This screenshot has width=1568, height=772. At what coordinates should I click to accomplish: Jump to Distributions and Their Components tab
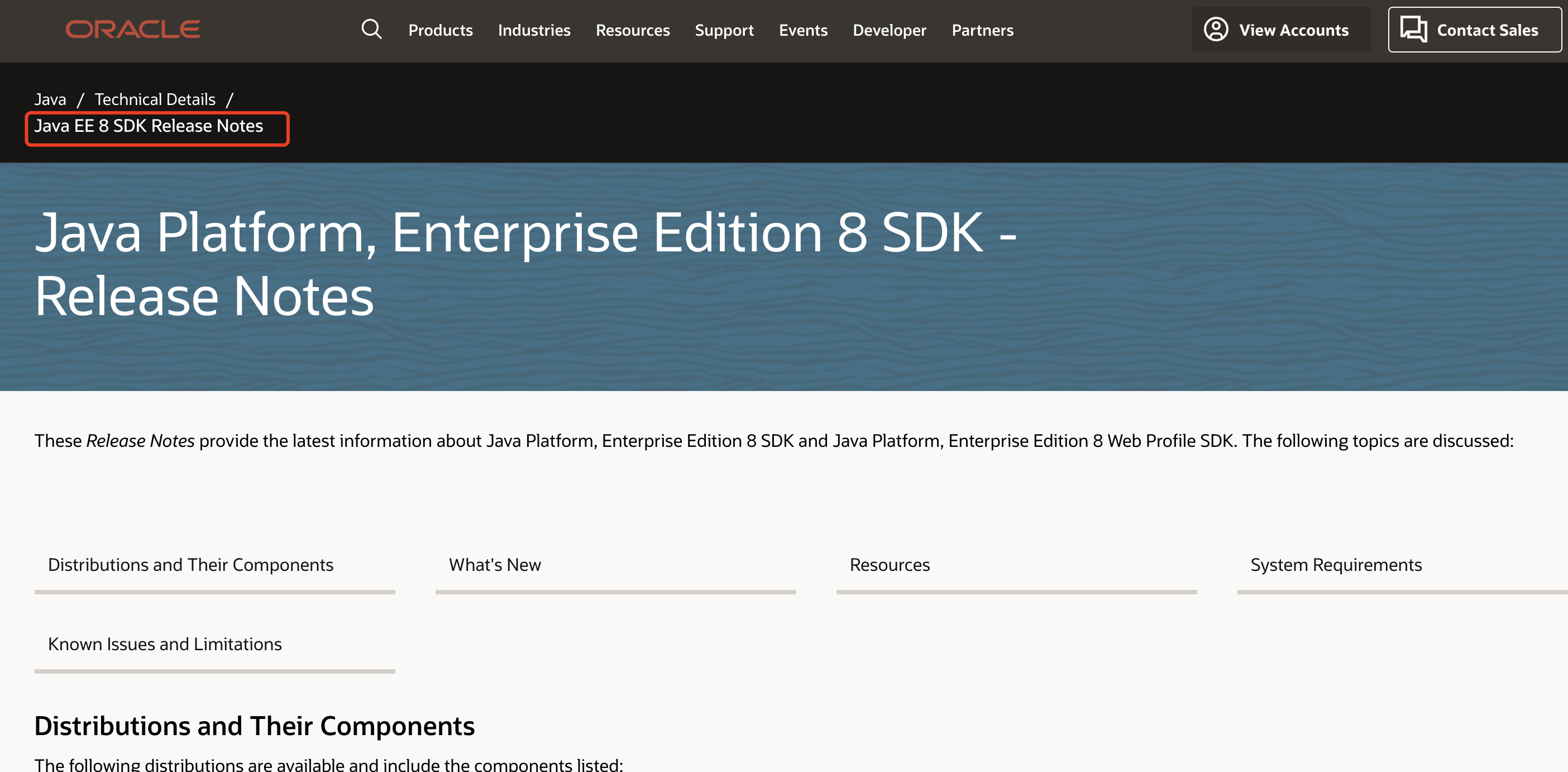click(x=190, y=565)
